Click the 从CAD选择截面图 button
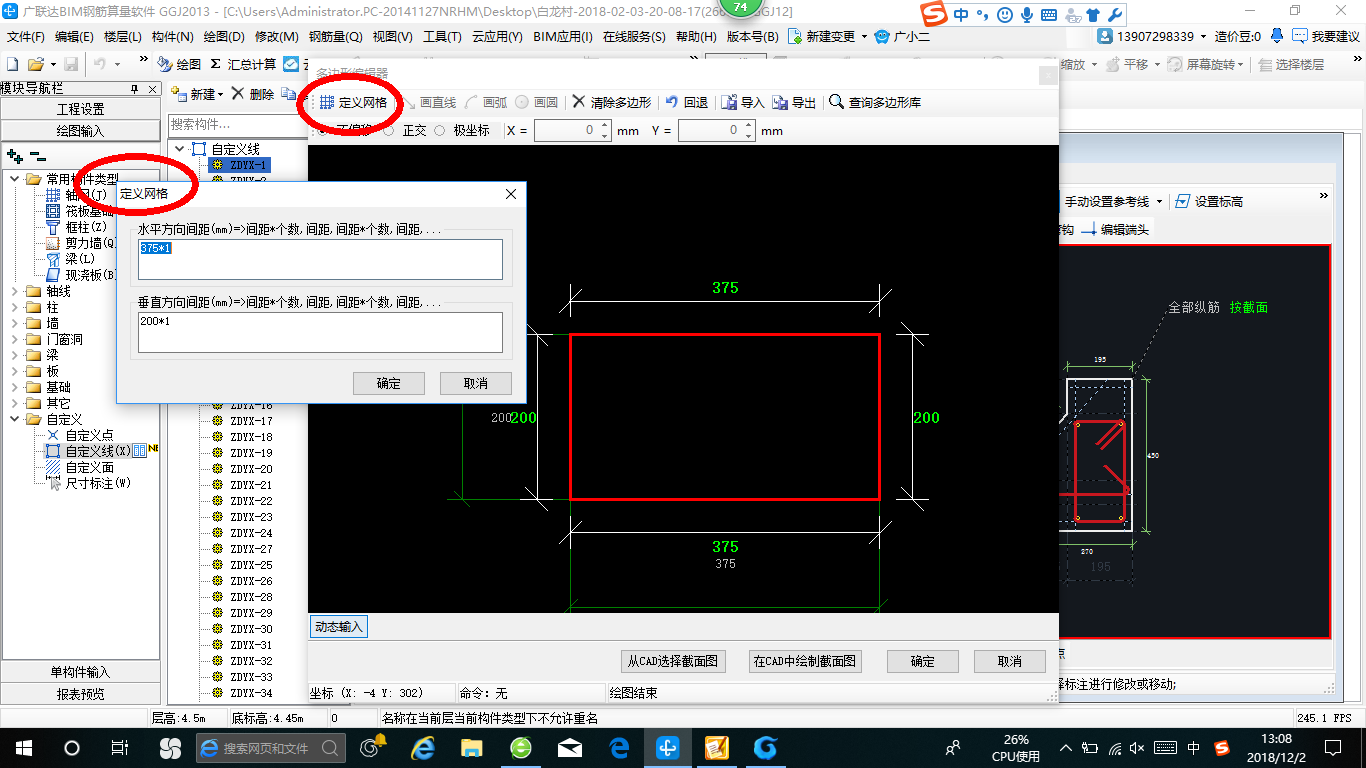Image resolution: width=1366 pixels, height=768 pixels. 673,661
